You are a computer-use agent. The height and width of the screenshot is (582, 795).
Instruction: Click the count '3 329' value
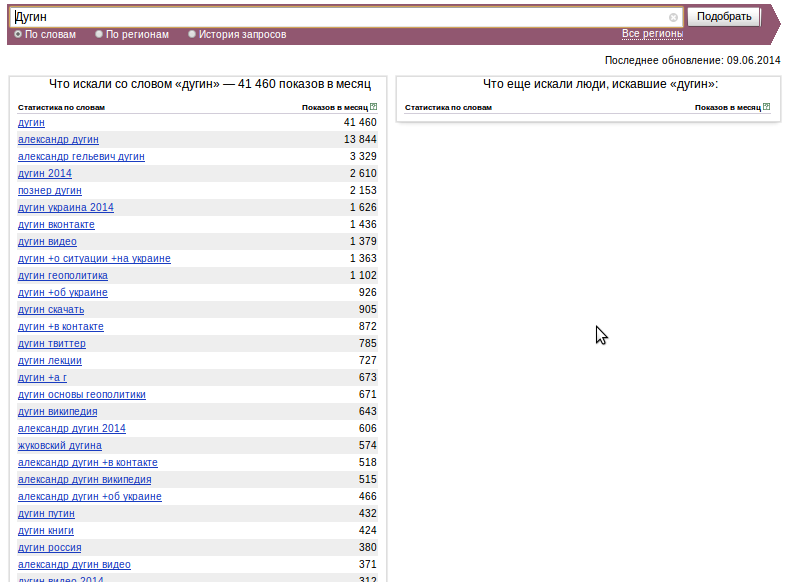click(363, 156)
